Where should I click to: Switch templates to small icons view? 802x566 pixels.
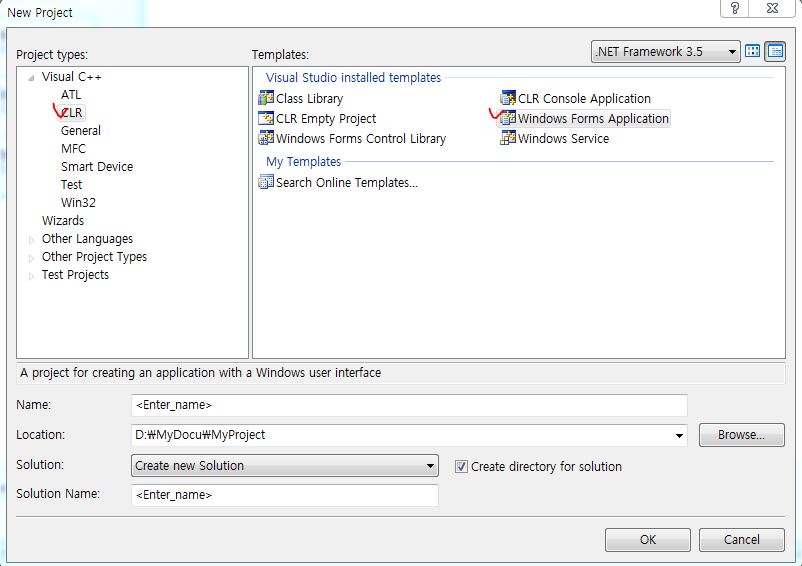(775, 51)
